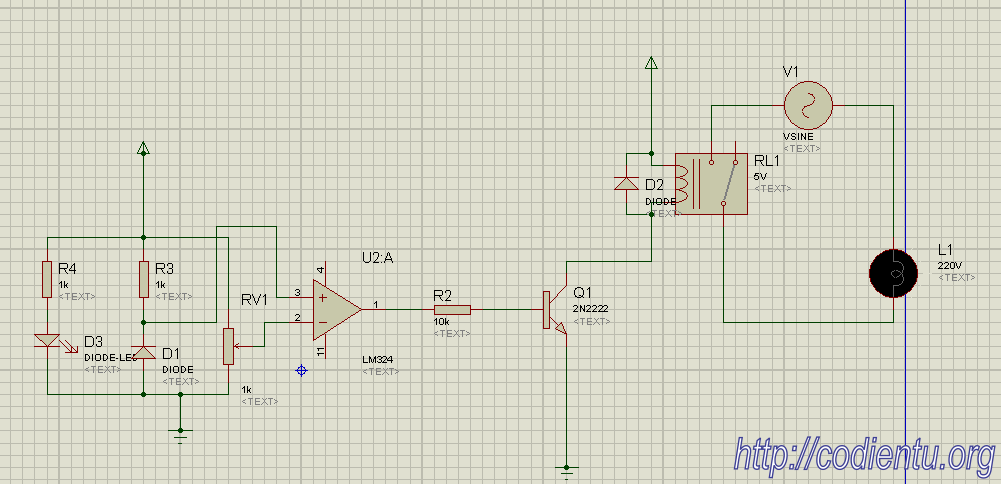Viewport: 1001px width, 484px height.
Task: Select the power terminal above the relay
Action: point(651,63)
